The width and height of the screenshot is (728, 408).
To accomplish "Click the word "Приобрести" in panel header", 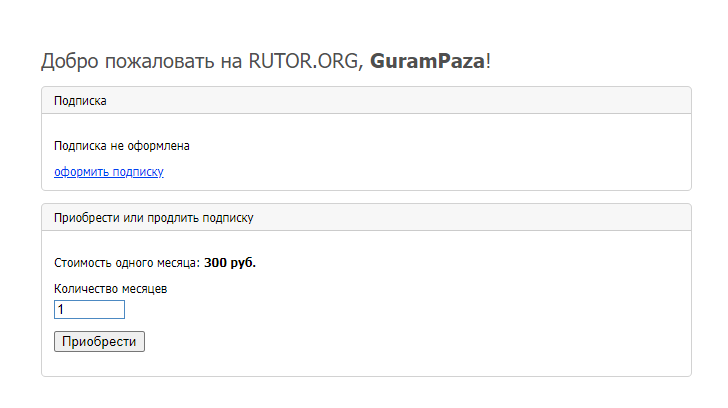I will click(x=86, y=218).
